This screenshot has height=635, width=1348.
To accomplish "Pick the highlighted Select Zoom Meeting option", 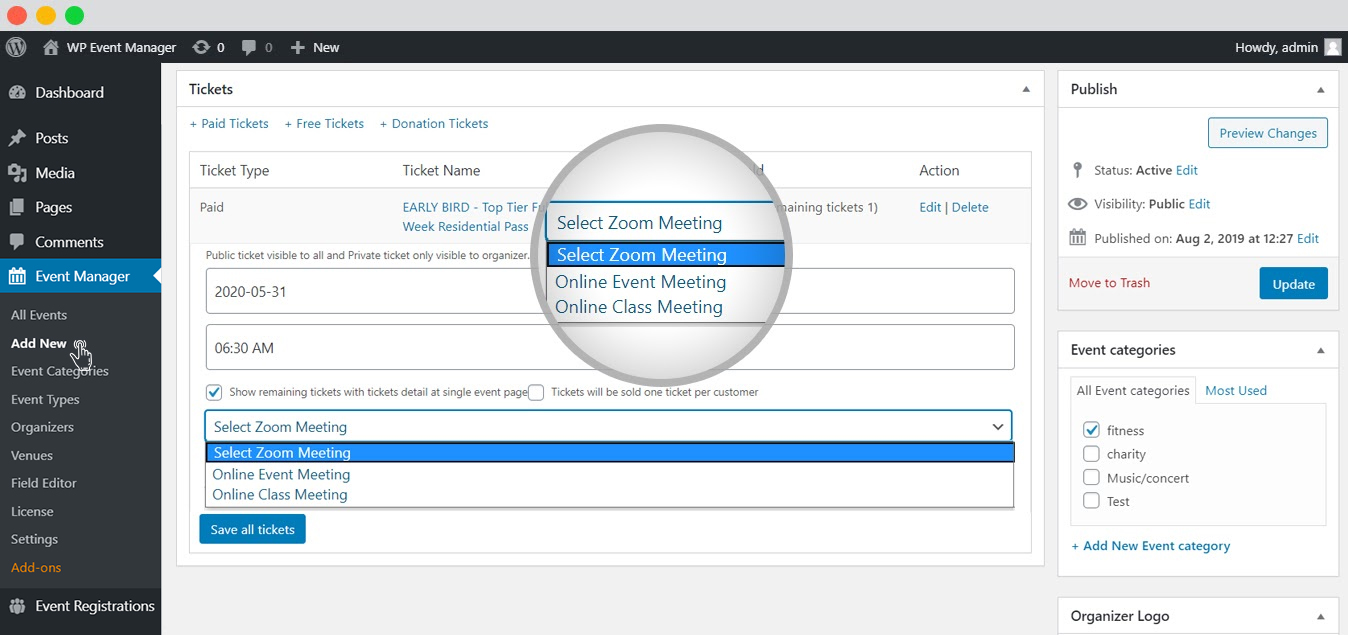I will point(610,453).
